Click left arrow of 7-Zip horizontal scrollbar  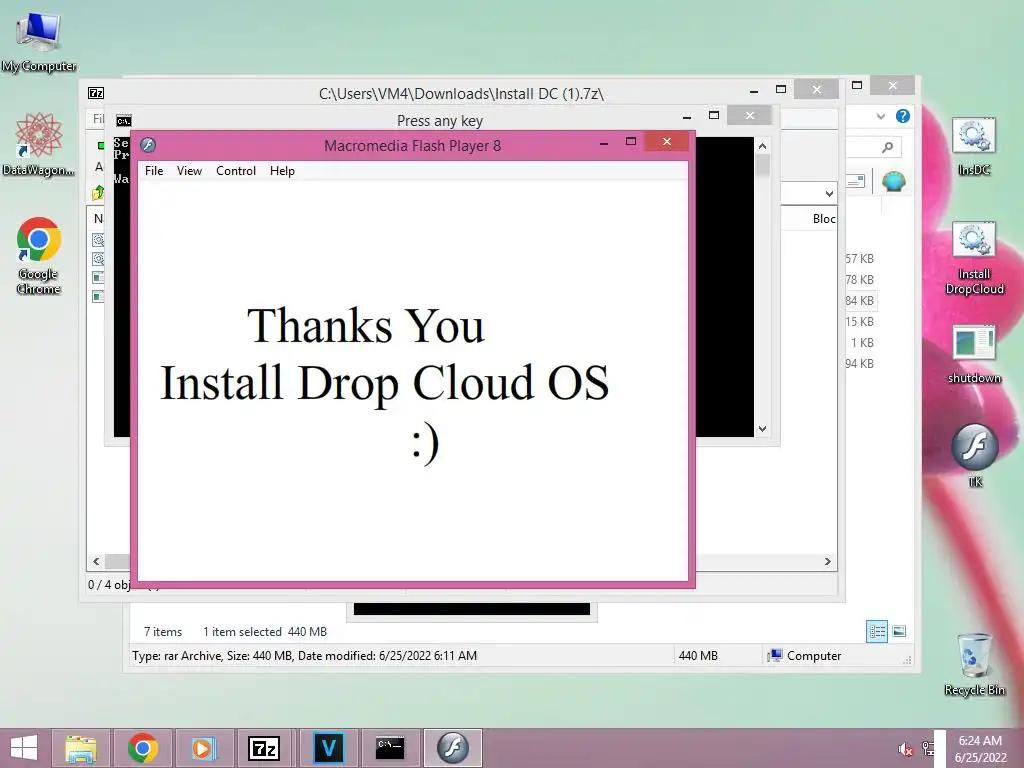[96, 562]
